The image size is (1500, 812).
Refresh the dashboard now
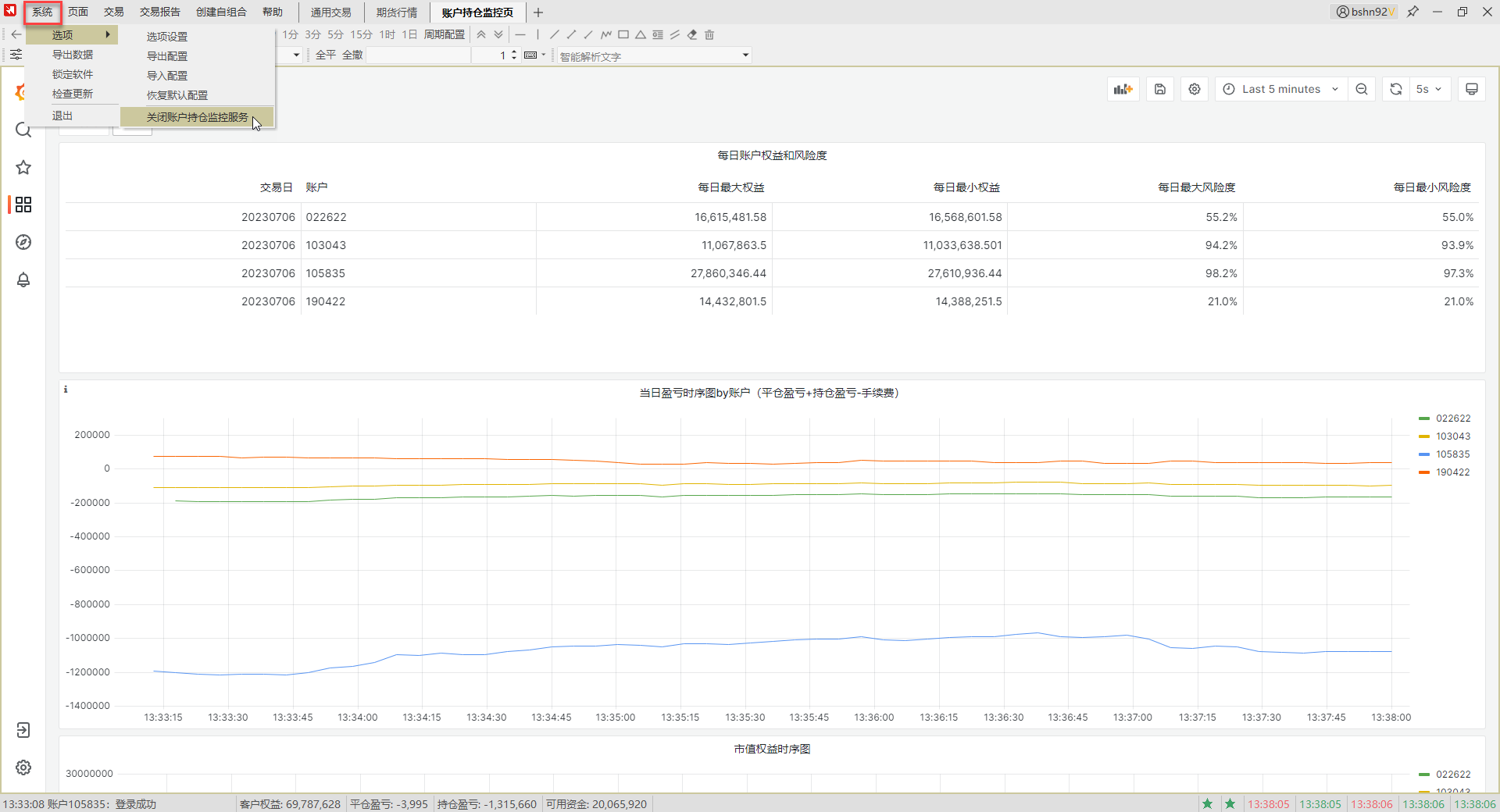coord(1396,89)
